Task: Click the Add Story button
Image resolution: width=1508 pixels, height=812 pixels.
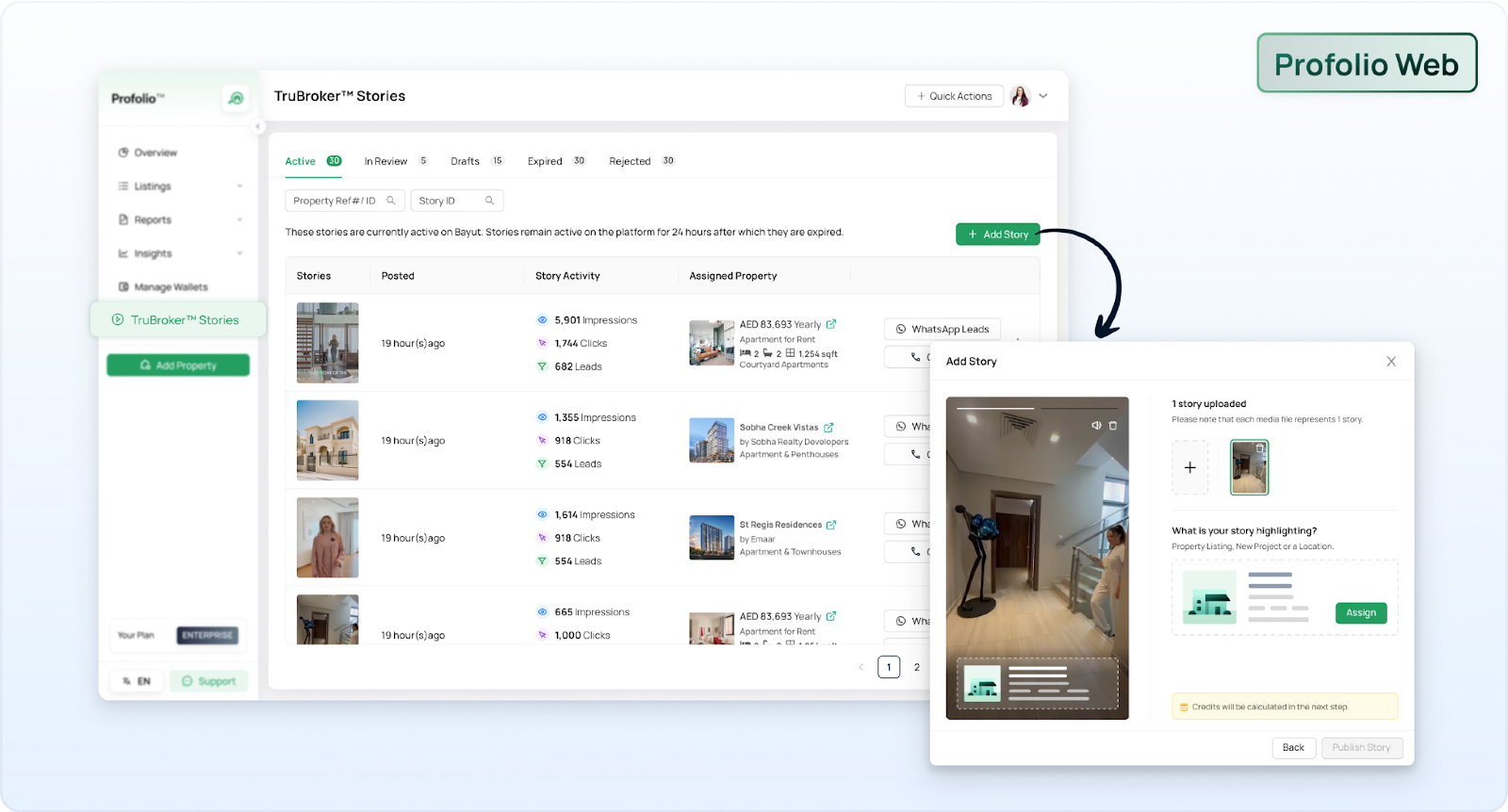Action: tap(998, 235)
